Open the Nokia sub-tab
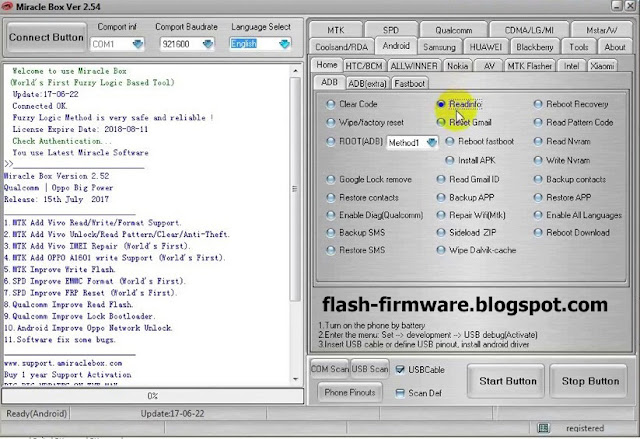The height and width of the screenshot is (439, 640). [457, 66]
